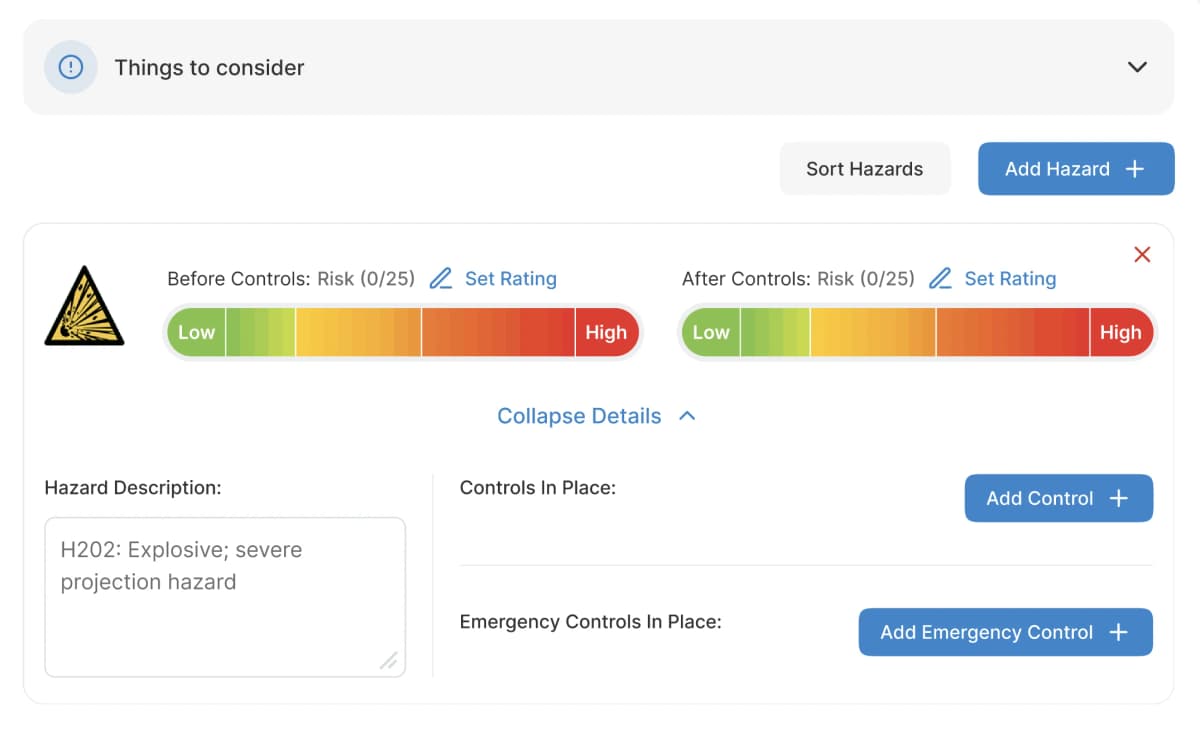
Task: Click inside the Hazard Description text box
Action: tap(224, 595)
